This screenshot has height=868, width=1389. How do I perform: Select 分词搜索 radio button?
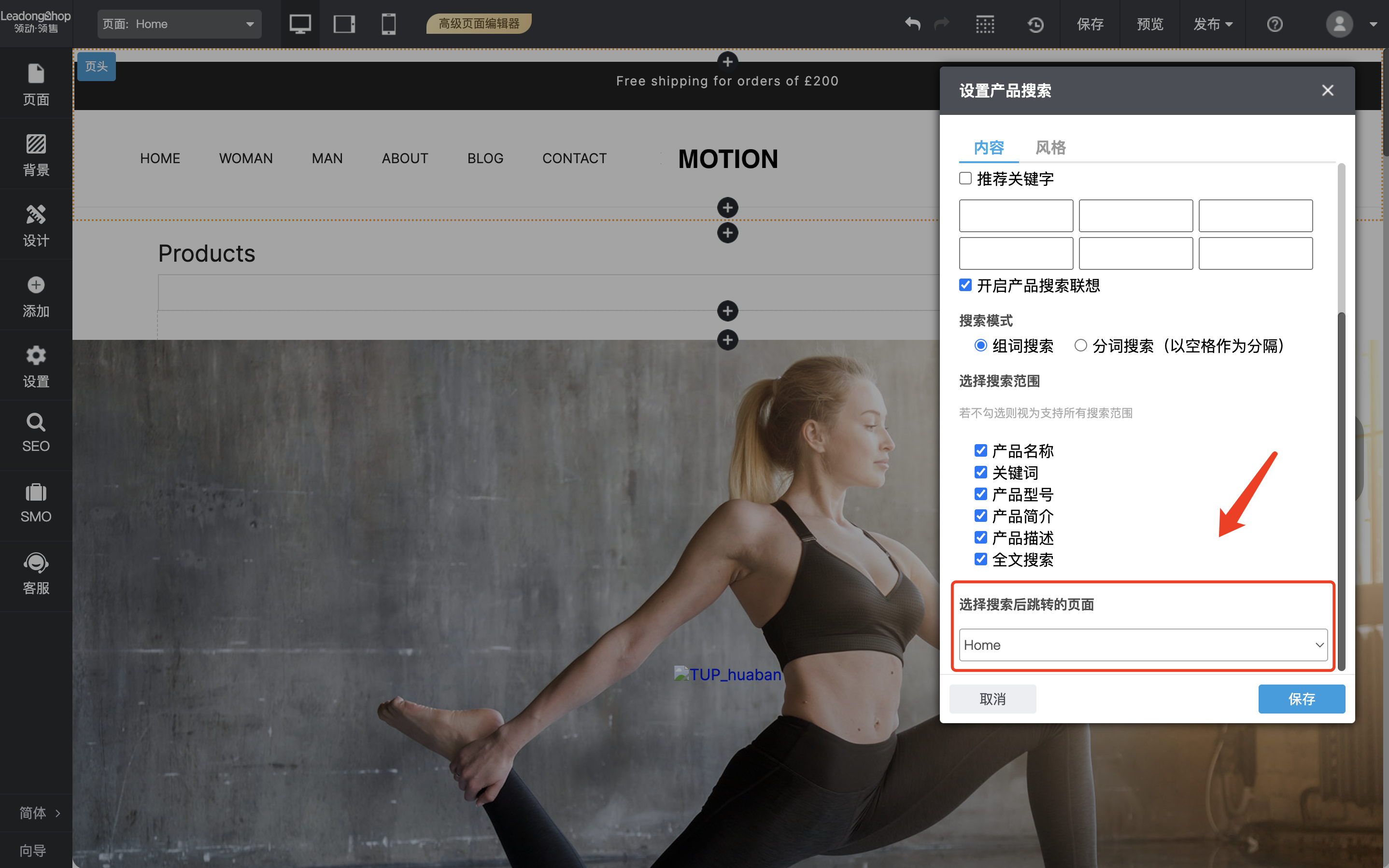coord(1081,346)
